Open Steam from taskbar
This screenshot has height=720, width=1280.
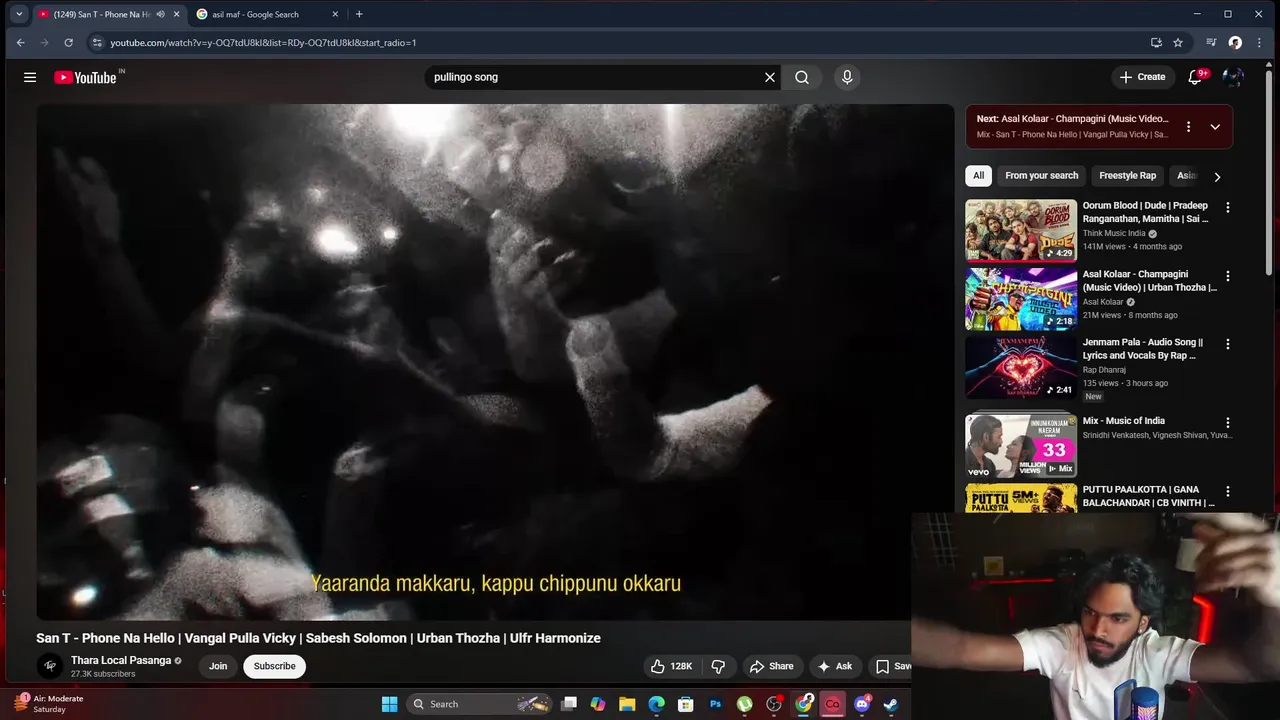(891, 704)
